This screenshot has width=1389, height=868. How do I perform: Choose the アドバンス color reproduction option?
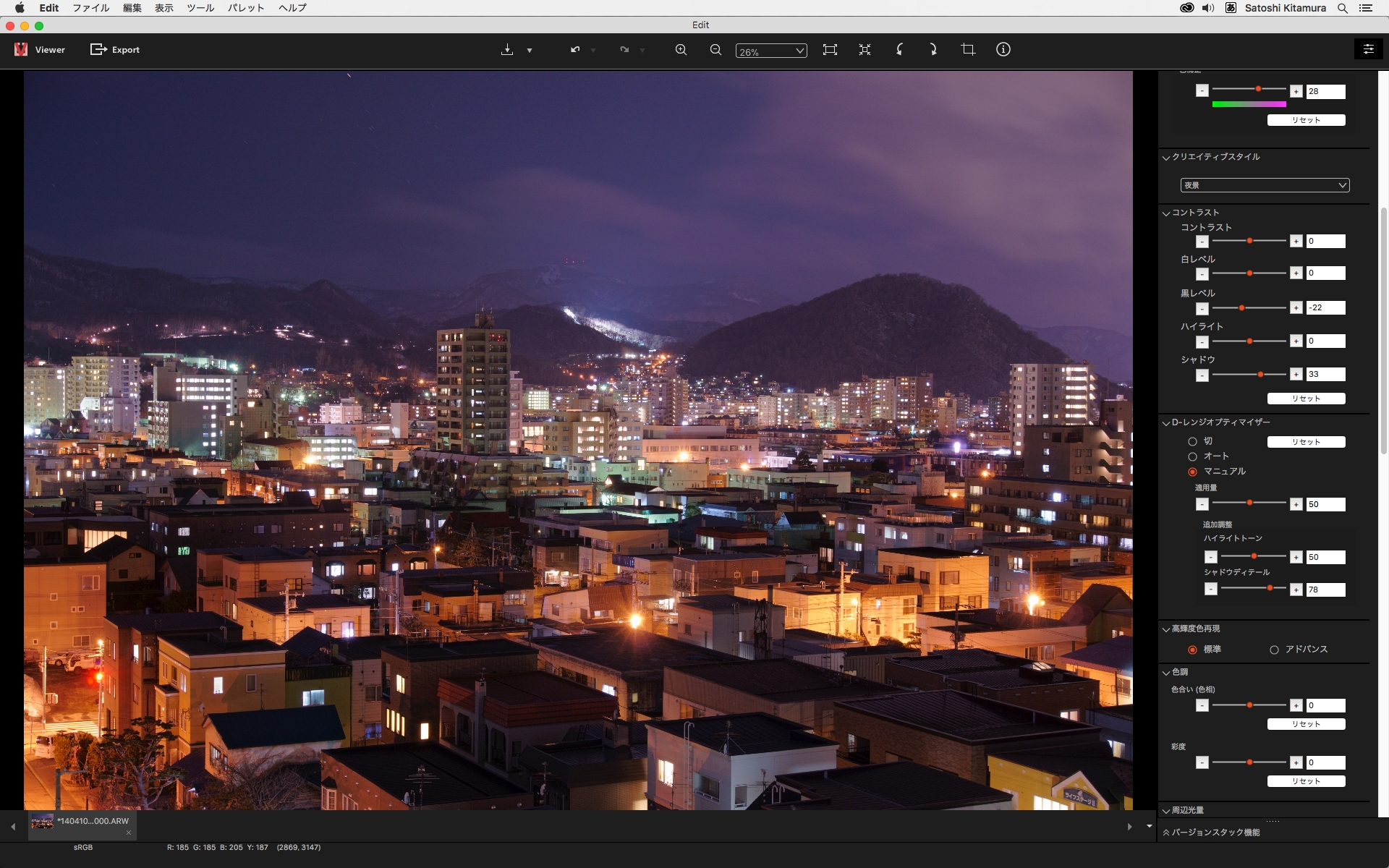1274,650
